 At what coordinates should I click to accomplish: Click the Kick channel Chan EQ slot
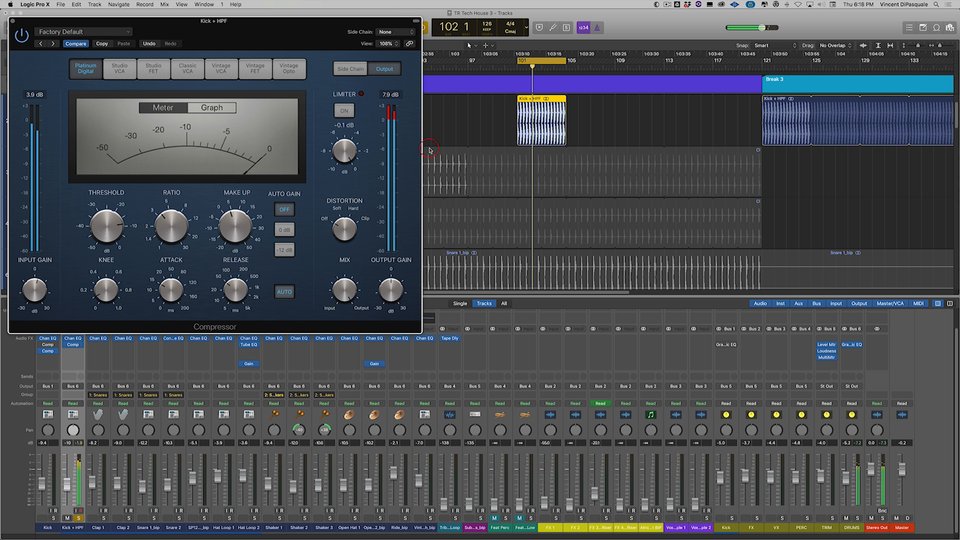[x=48, y=338]
